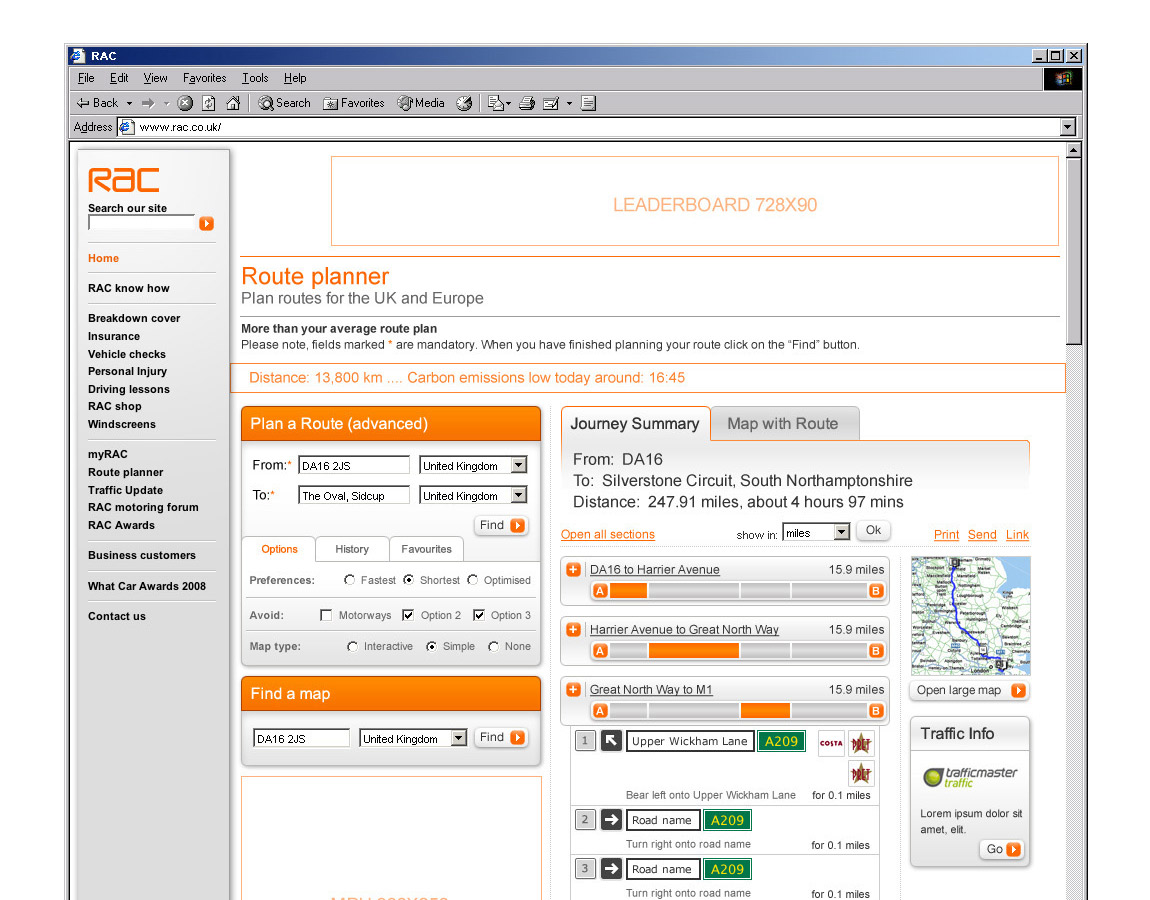The height and width of the screenshot is (900, 1150).
Task: Open the Tools menu
Action: [255, 78]
